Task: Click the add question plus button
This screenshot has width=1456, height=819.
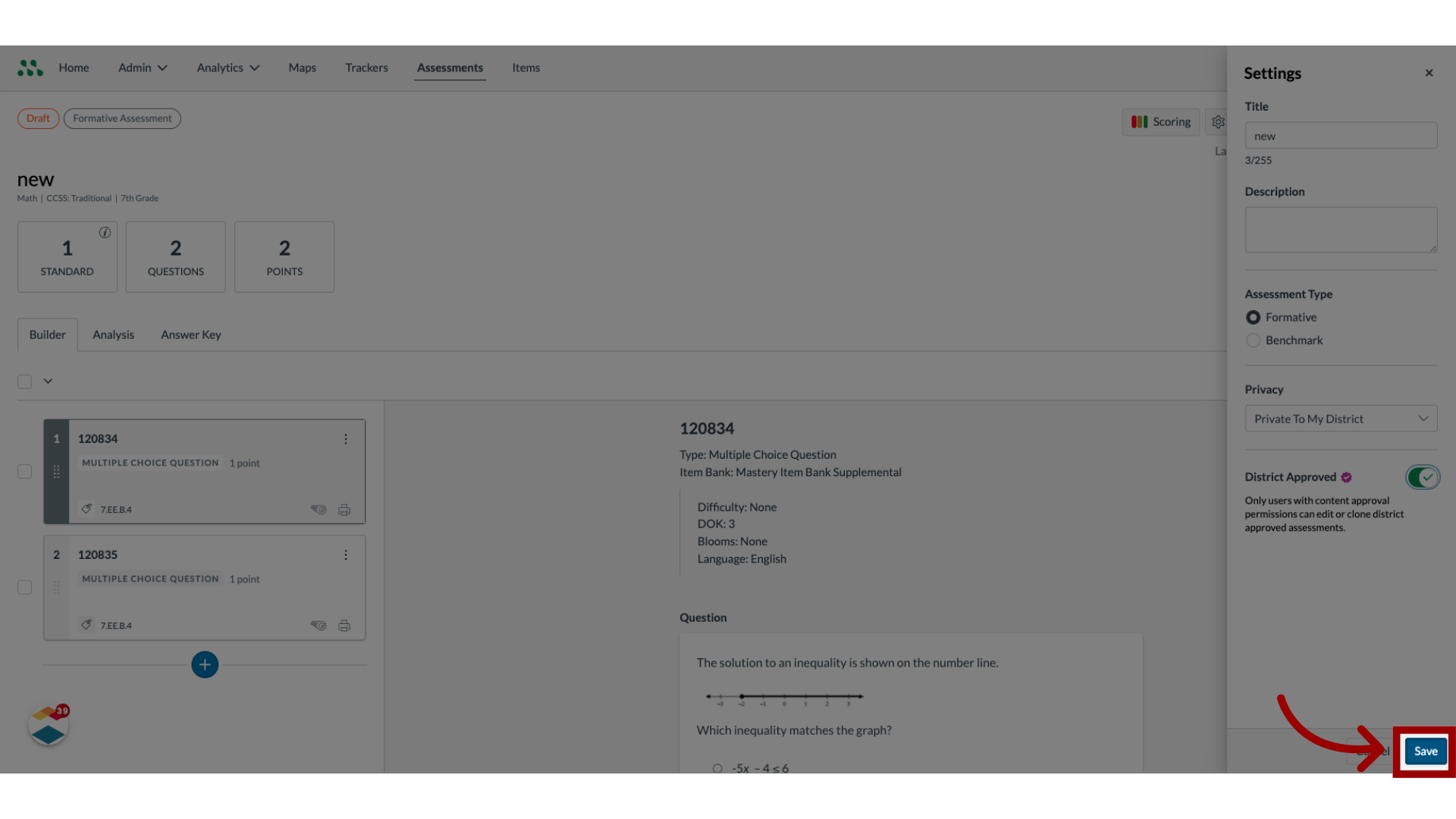Action: tap(204, 664)
